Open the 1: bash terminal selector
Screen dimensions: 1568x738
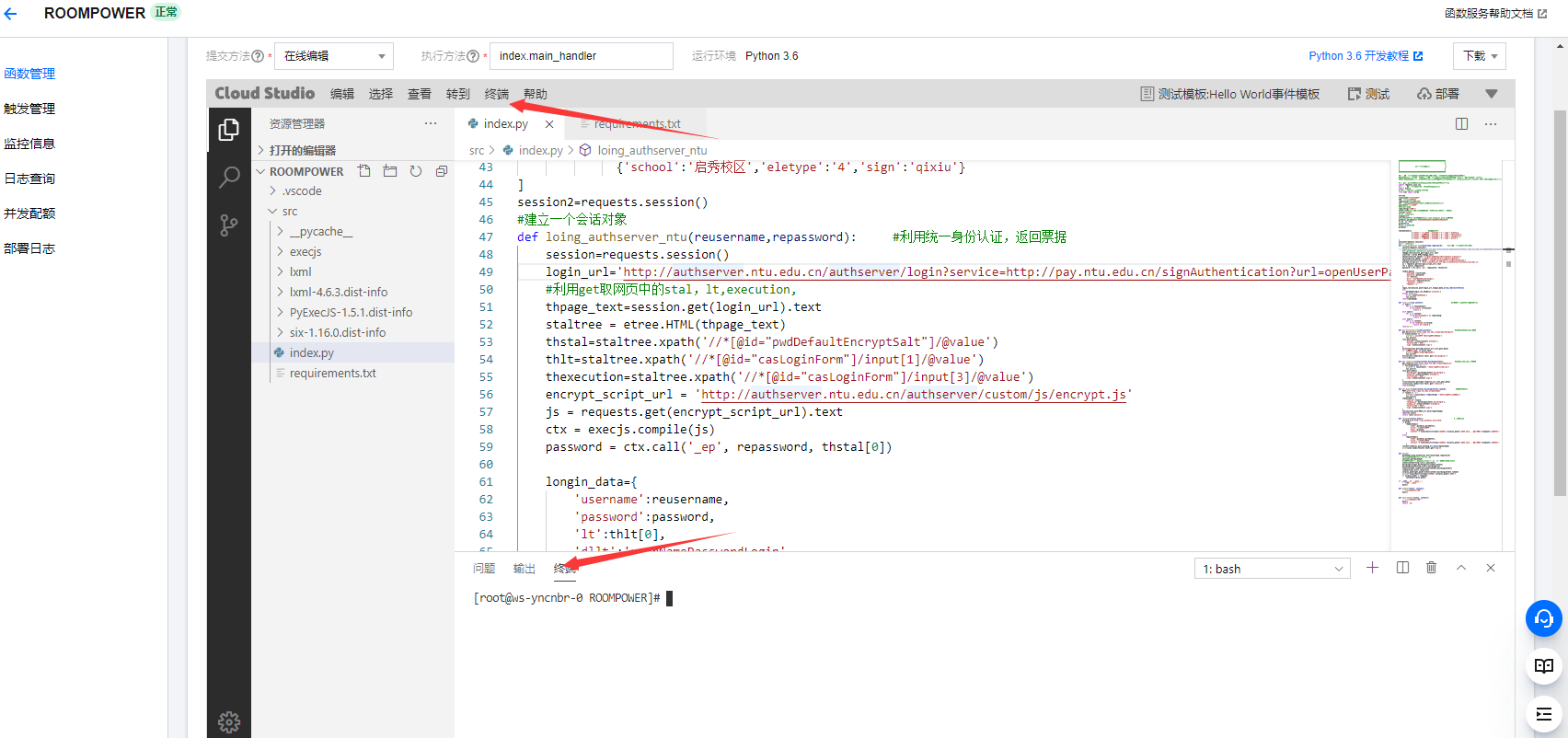pos(1272,569)
